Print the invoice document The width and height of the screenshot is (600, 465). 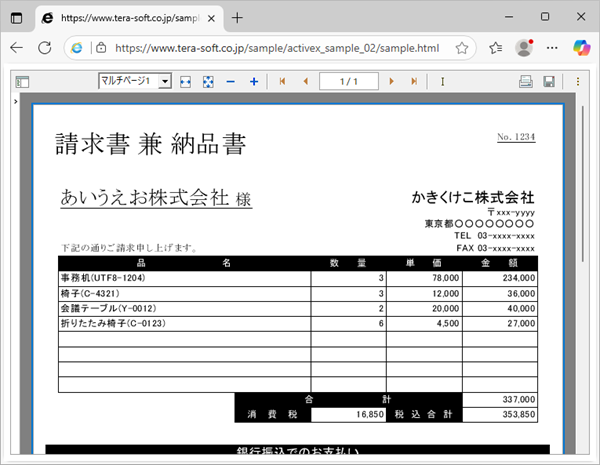pos(526,82)
